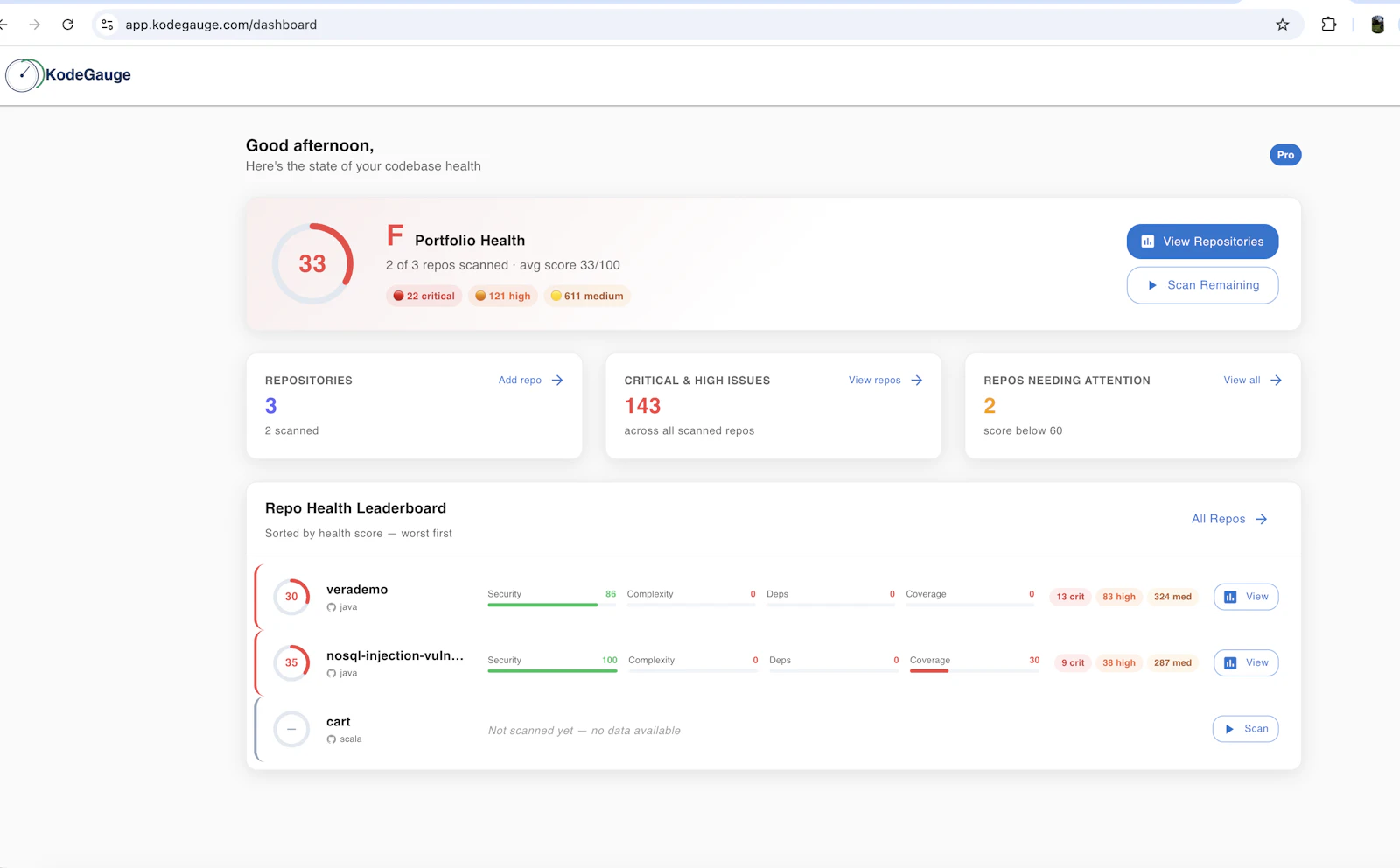Click the arrow icon next to Add repo
1400x868 pixels.
557,381
